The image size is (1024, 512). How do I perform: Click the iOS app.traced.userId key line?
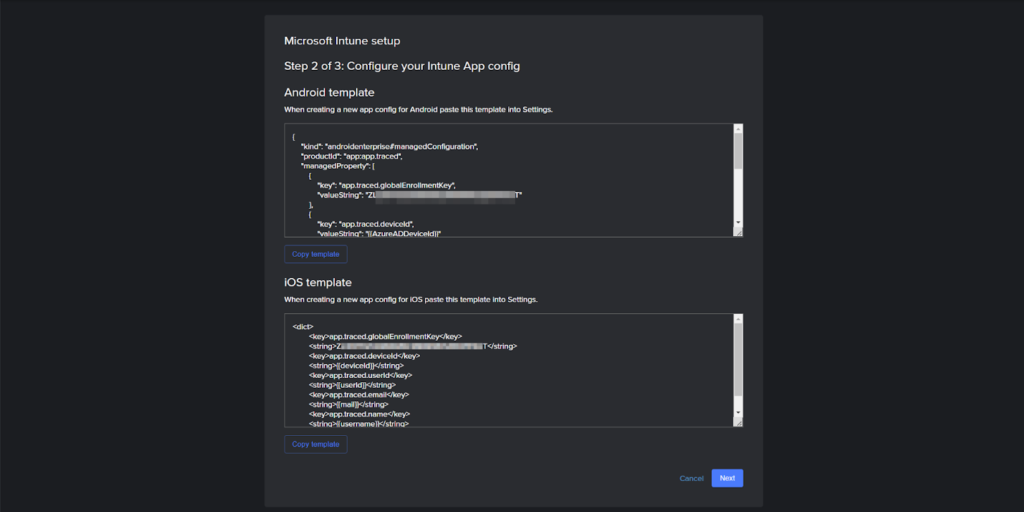tap(360, 375)
